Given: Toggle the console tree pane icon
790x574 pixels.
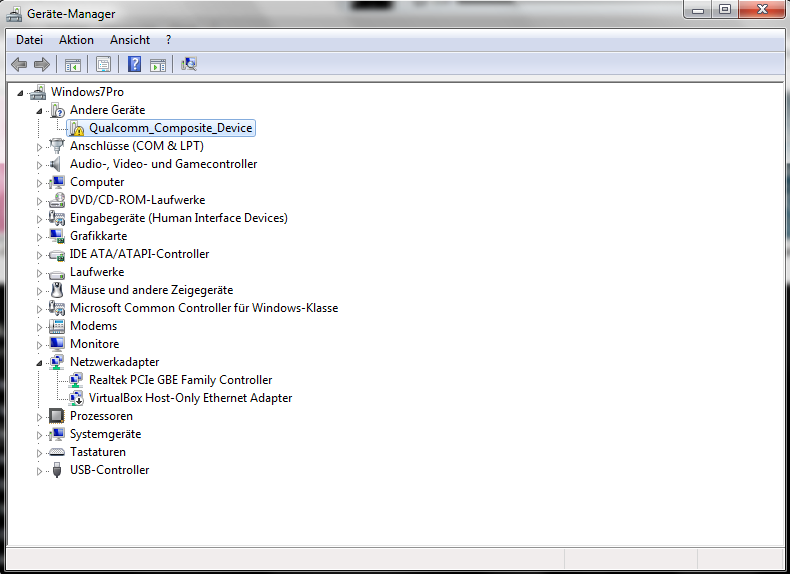Looking at the screenshot, I should (73, 65).
